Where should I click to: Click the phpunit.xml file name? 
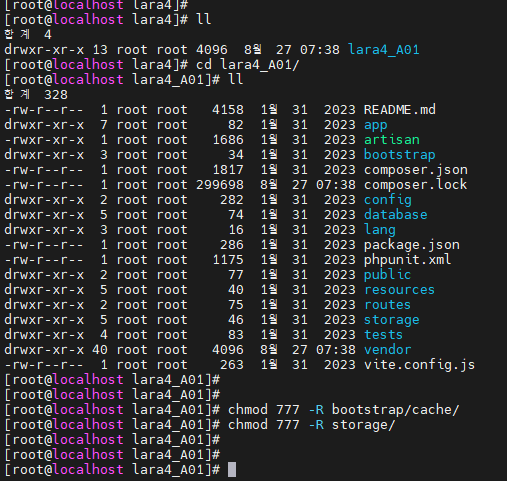point(407,260)
